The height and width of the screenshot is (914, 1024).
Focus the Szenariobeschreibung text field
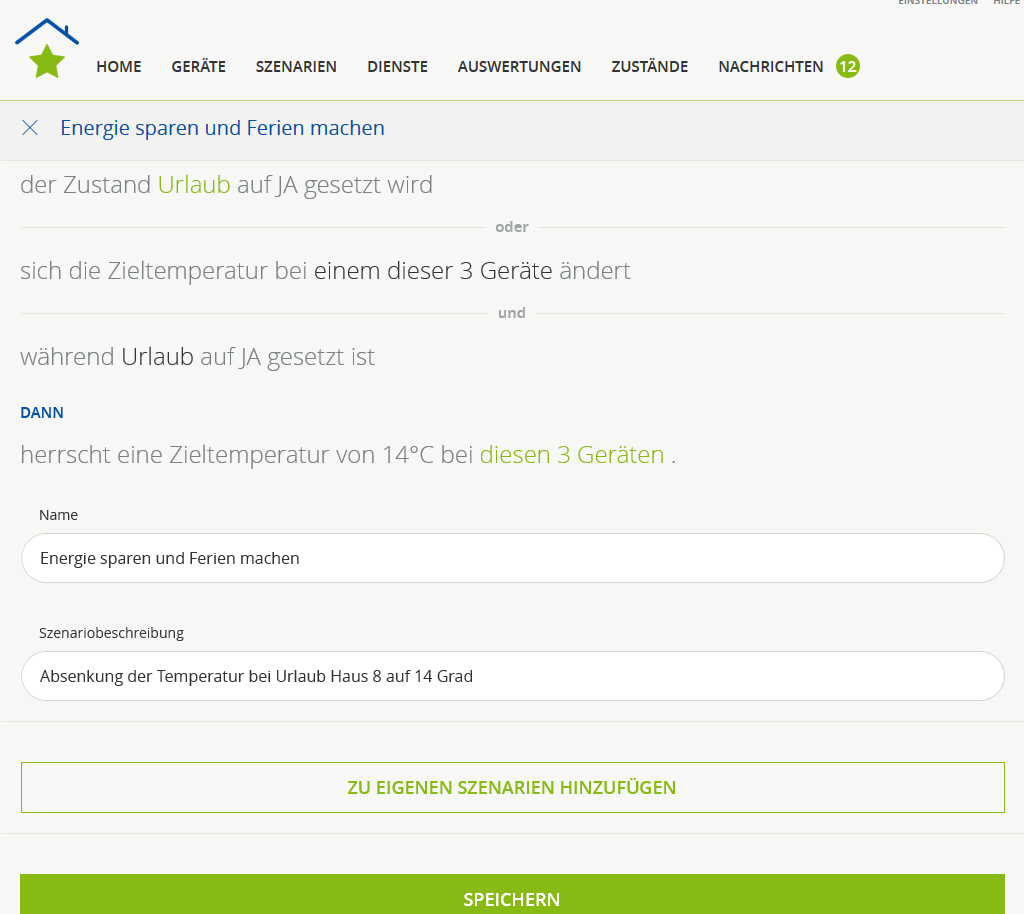pyautogui.click(x=512, y=676)
